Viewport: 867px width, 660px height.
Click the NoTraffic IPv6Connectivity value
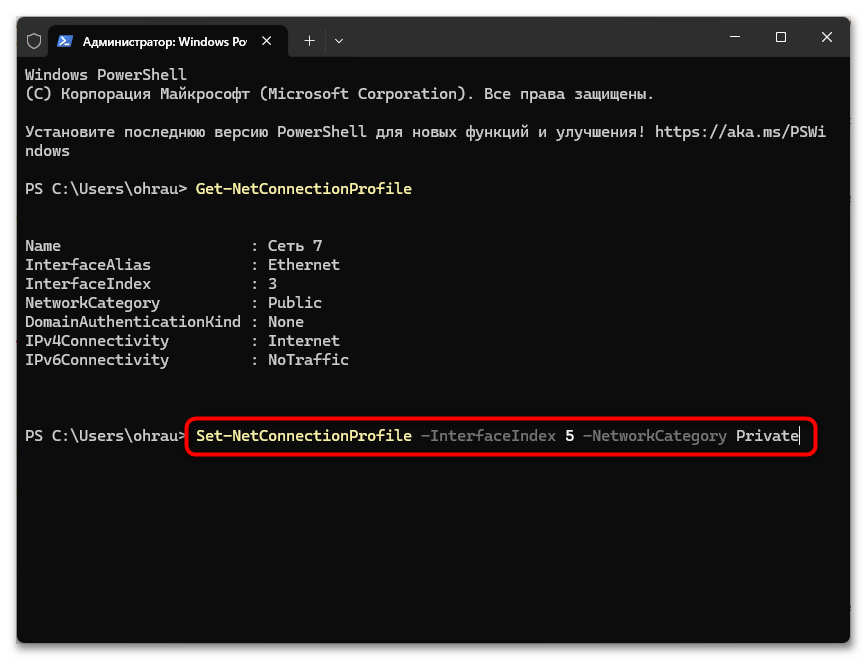pos(309,360)
